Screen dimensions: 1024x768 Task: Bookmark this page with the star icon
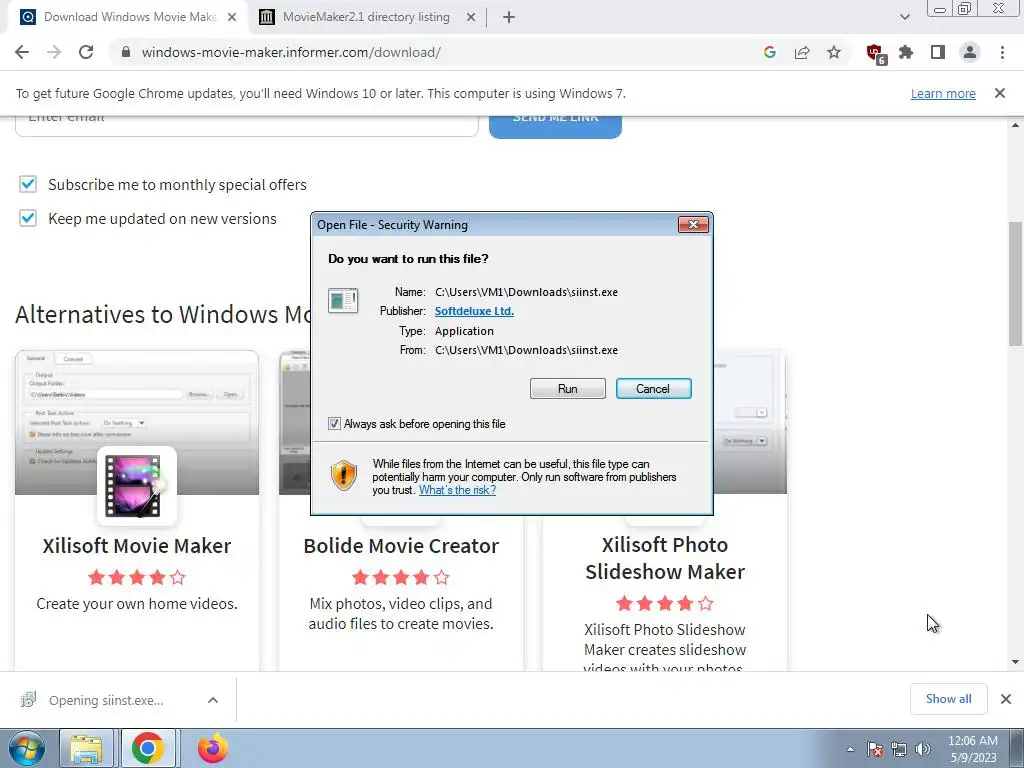[833, 52]
